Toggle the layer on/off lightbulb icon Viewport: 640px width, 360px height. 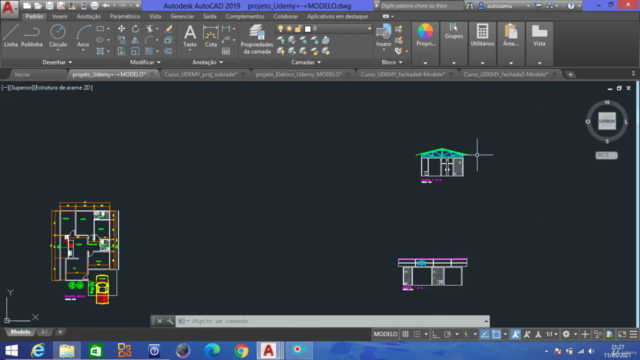tap(280, 29)
